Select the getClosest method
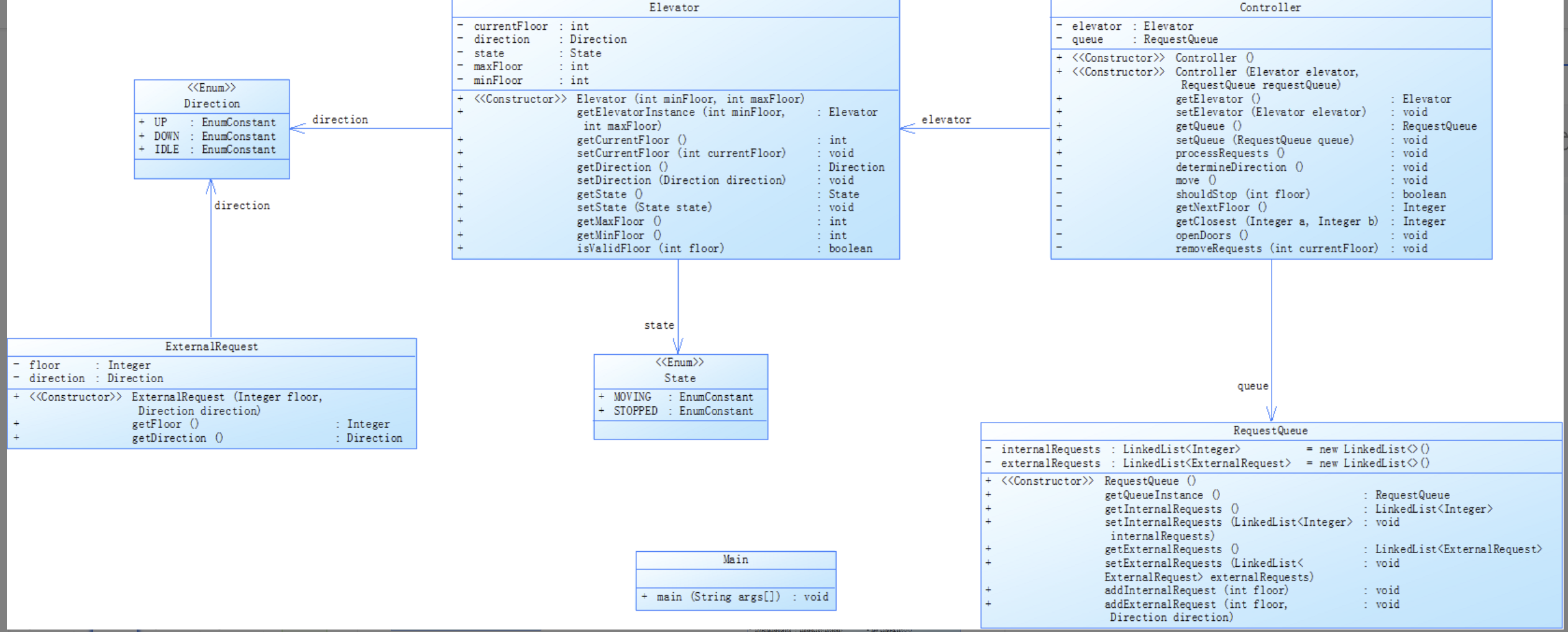This screenshot has height=632, width=1568. pos(1251,221)
